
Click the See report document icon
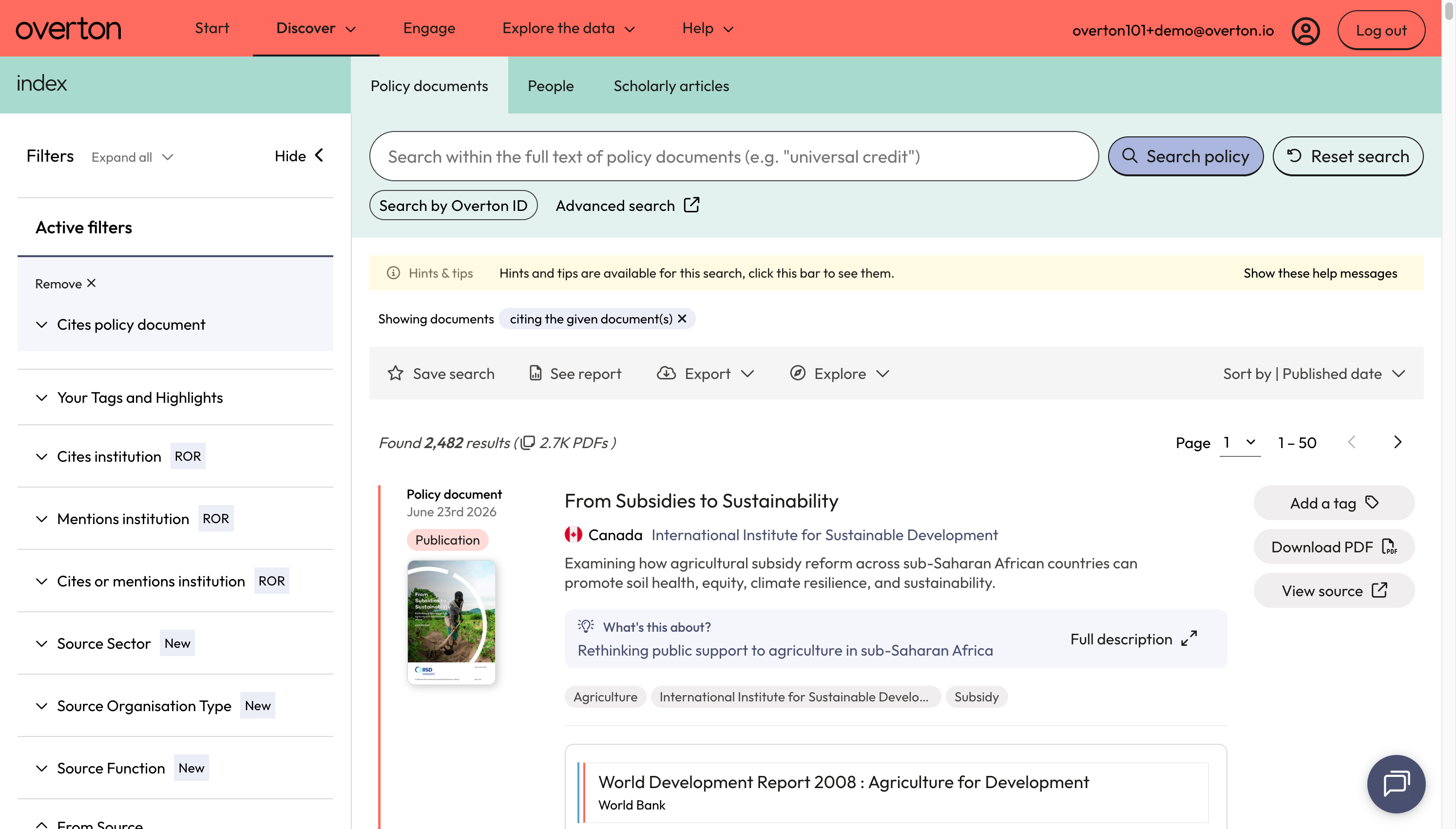point(535,373)
